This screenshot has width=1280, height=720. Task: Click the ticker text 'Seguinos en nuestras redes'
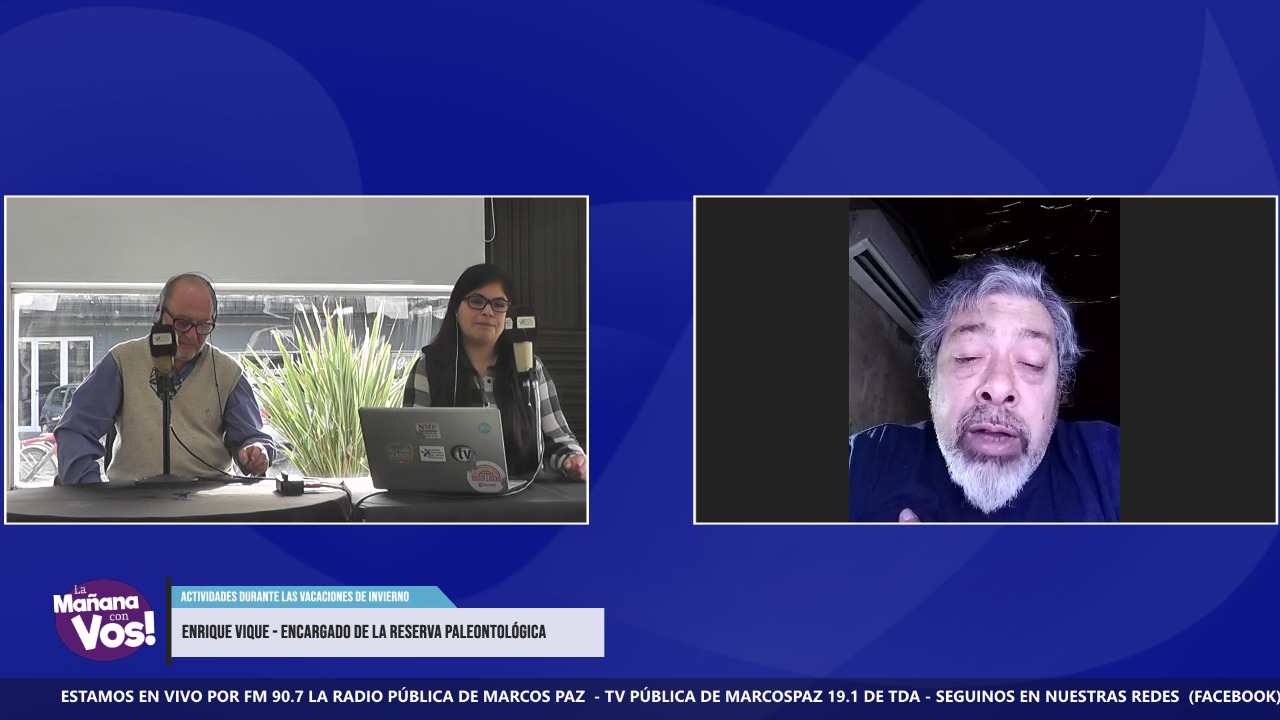(1058, 696)
